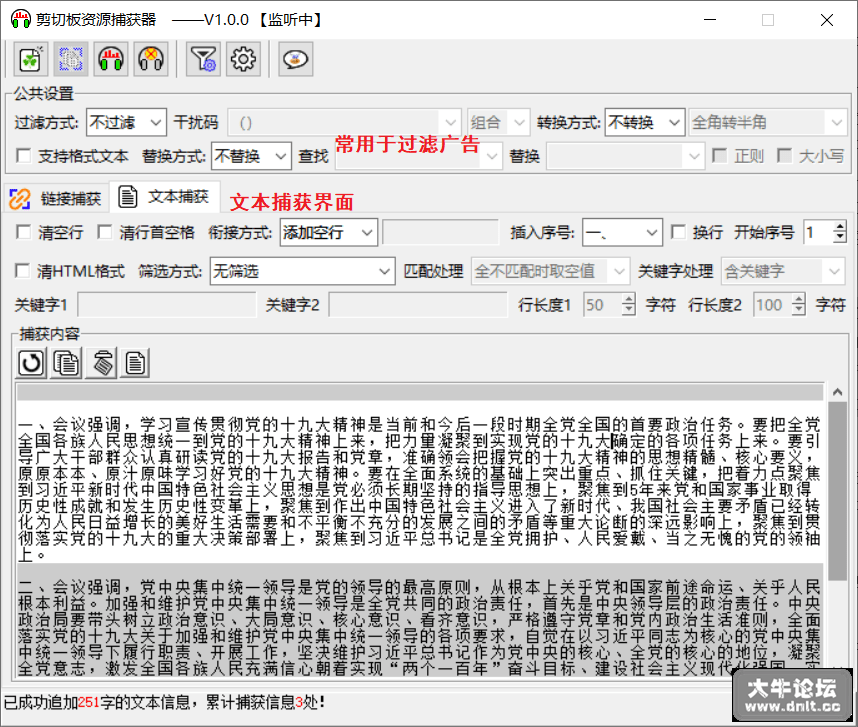Open the 全角转半角 dropdown
858x727 pixels.
(x=768, y=123)
